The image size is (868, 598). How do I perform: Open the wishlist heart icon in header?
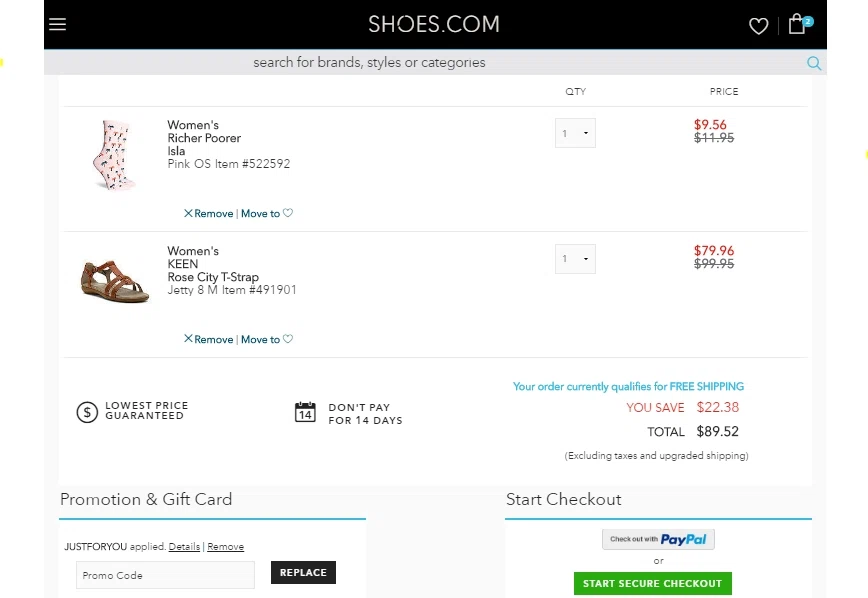pyautogui.click(x=758, y=25)
